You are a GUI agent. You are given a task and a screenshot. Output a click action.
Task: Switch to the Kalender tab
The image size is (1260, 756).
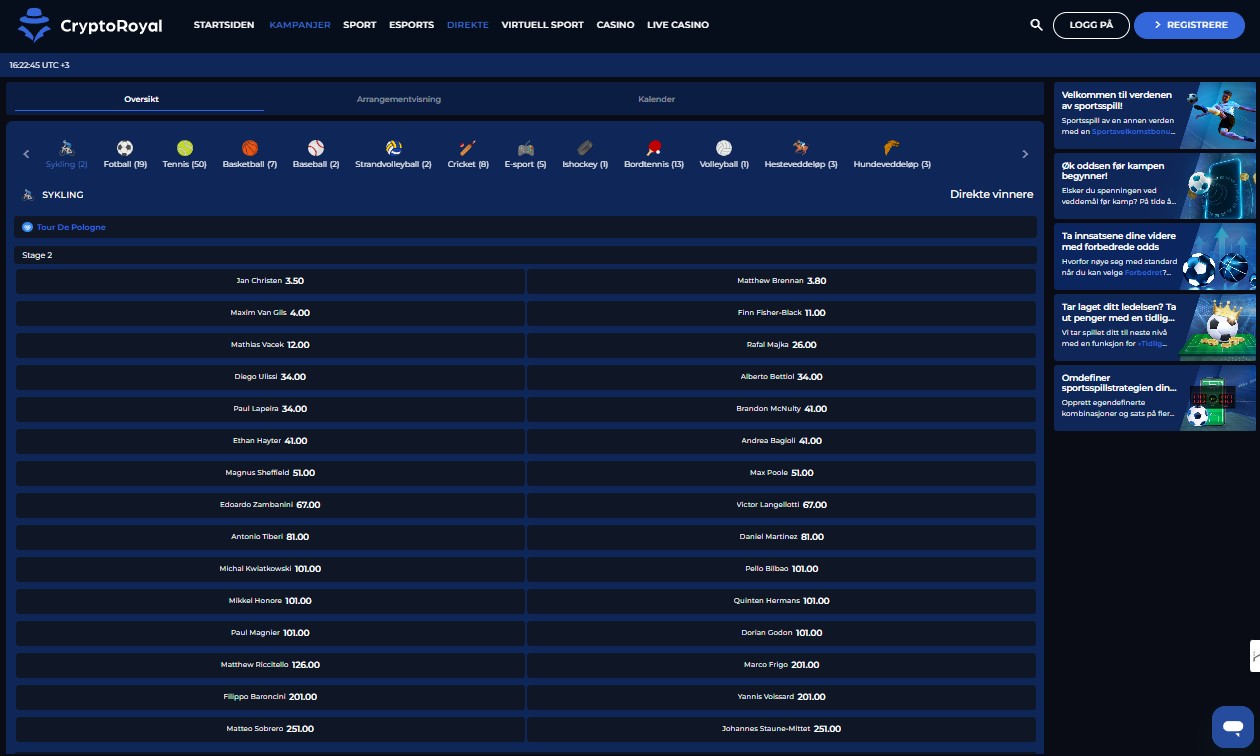click(x=656, y=99)
